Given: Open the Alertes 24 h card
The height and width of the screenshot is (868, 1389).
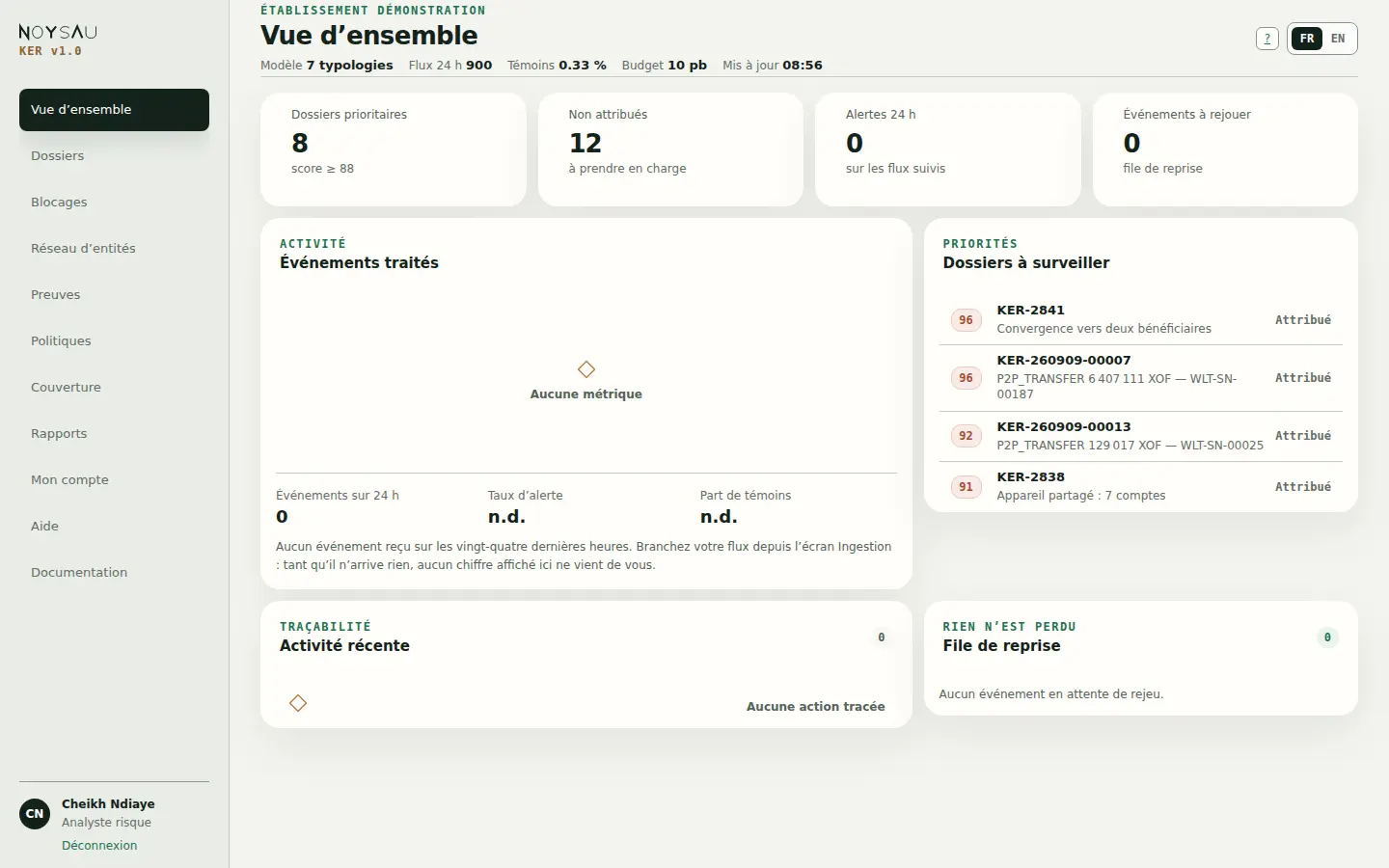Looking at the screenshot, I should coord(948,149).
